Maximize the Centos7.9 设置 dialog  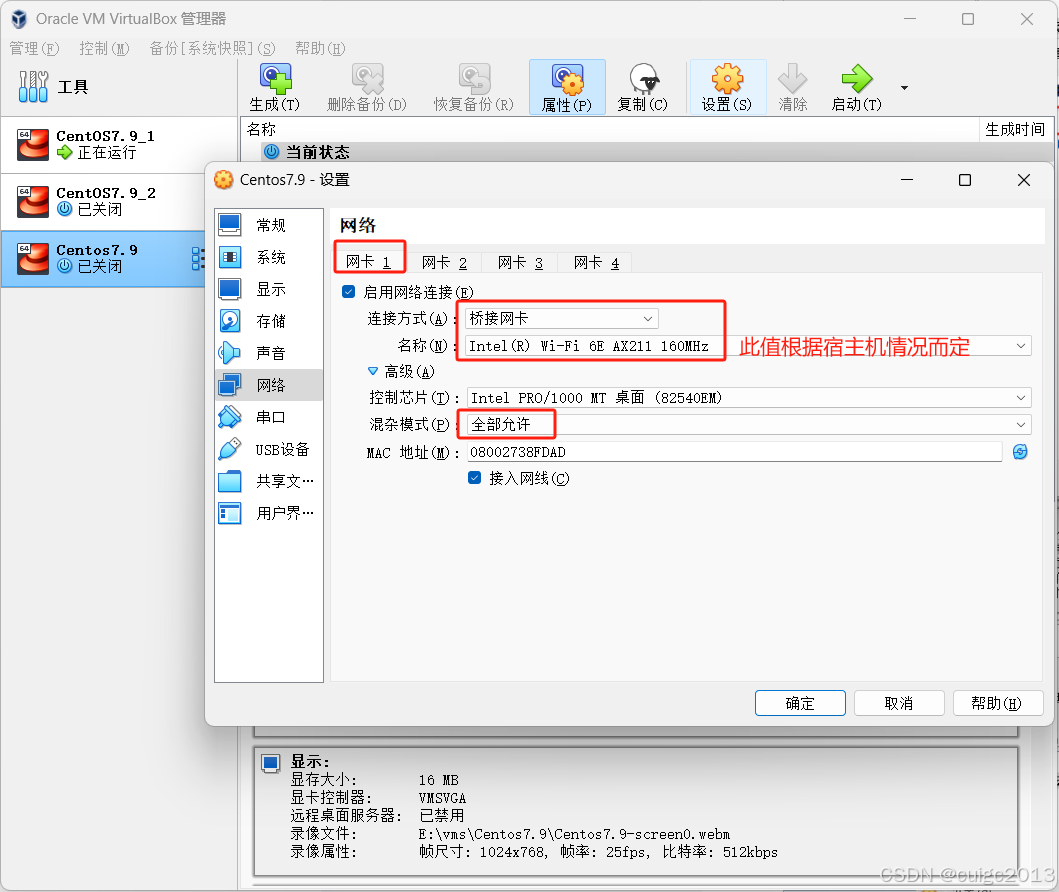click(965, 180)
